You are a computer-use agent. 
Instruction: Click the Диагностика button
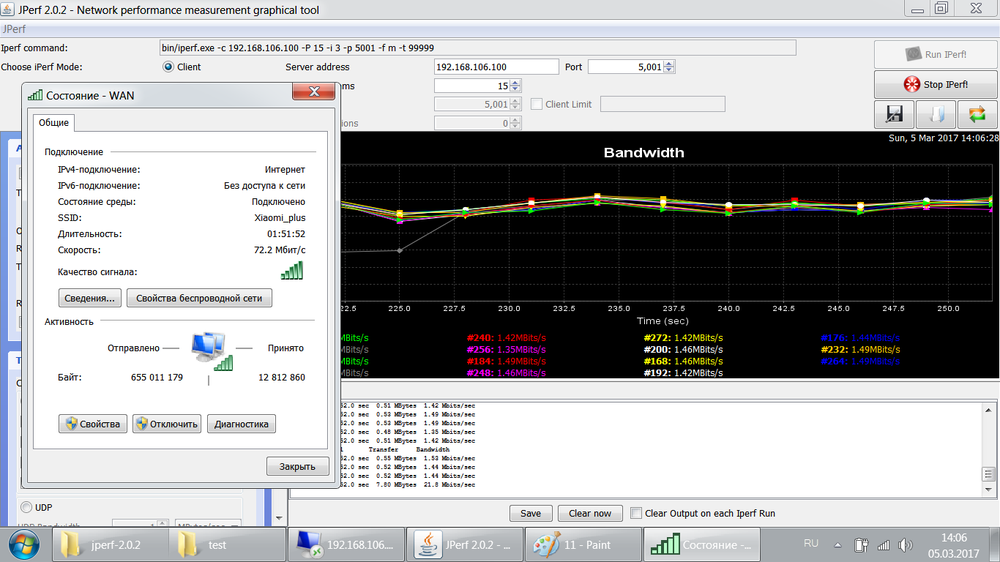pos(241,424)
